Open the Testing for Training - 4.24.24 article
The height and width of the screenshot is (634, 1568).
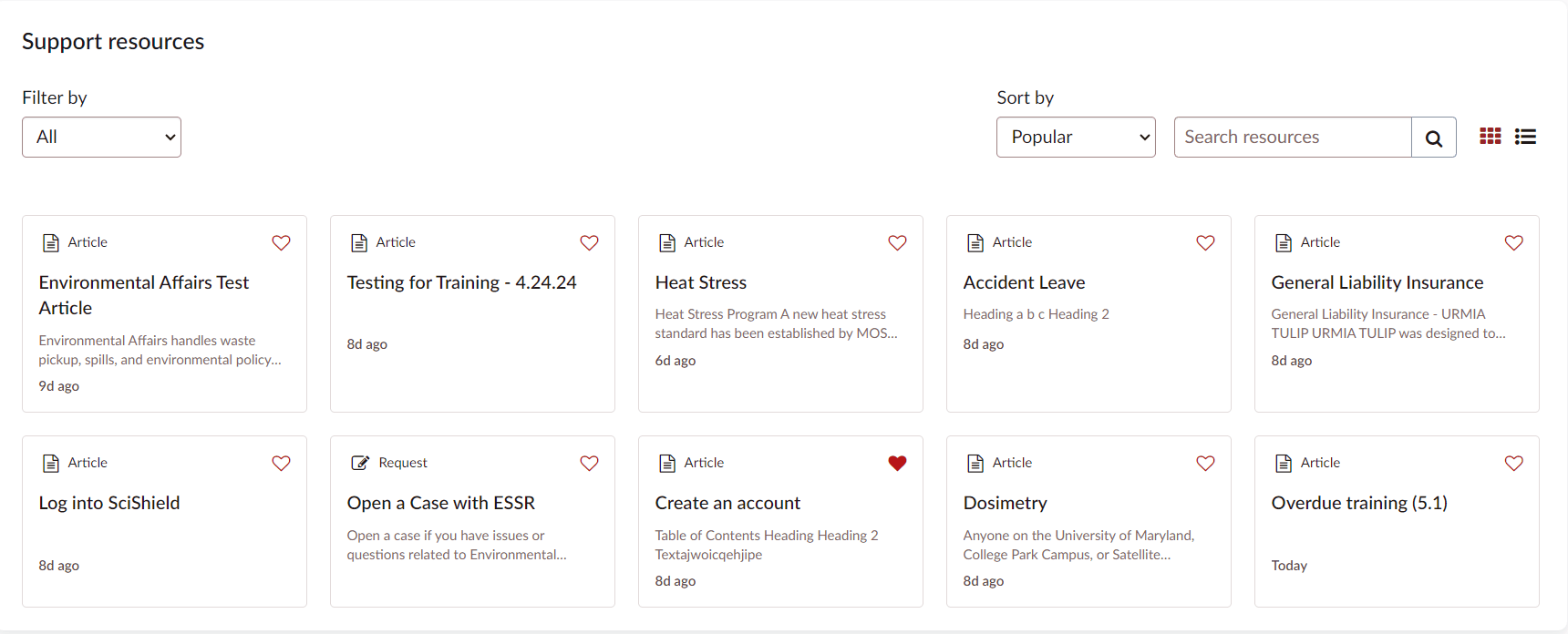[461, 282]
